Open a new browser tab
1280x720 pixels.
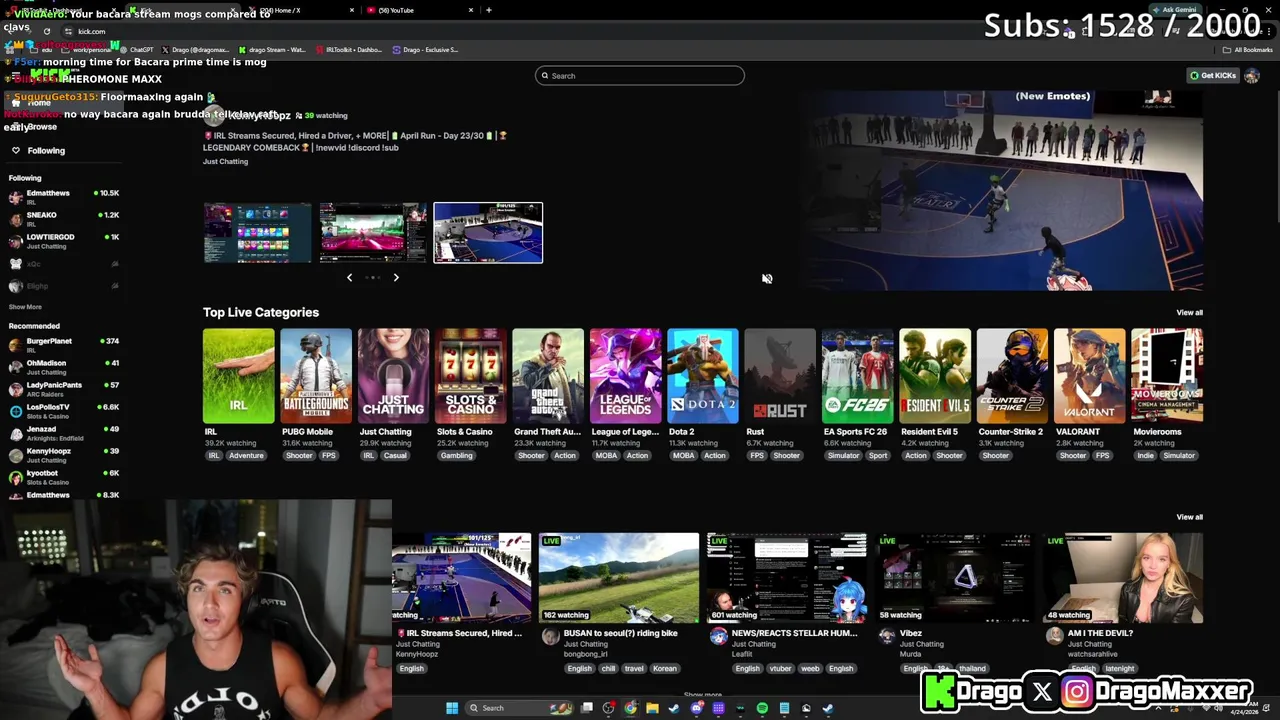[488, 10]
